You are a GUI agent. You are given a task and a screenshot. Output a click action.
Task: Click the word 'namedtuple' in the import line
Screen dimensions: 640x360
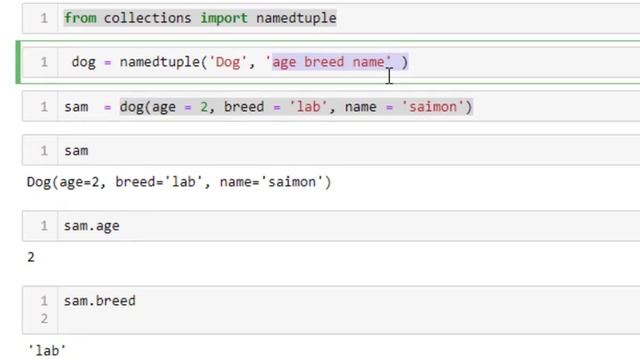coord(296,18)
